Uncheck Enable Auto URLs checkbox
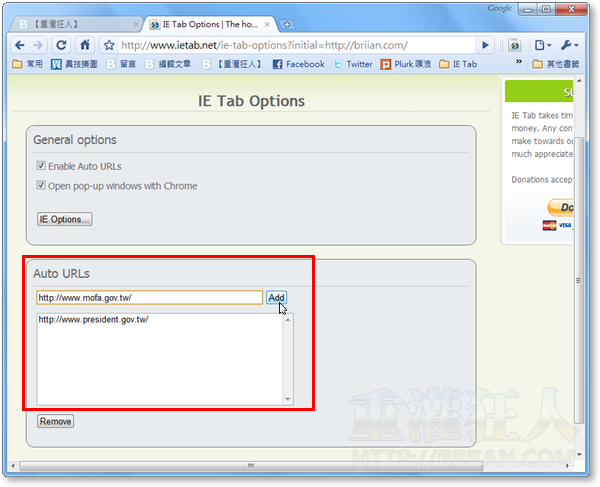 coord(41,166)
